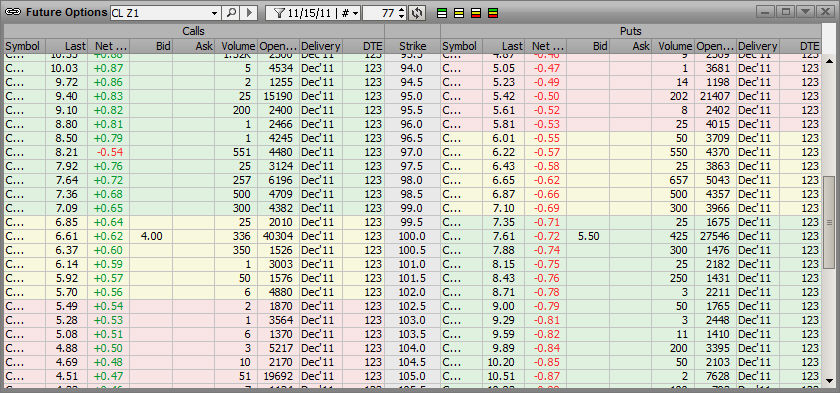Sort by Puts Volume column header
Viewport: 840px width, 393px height.
[673, 47]
